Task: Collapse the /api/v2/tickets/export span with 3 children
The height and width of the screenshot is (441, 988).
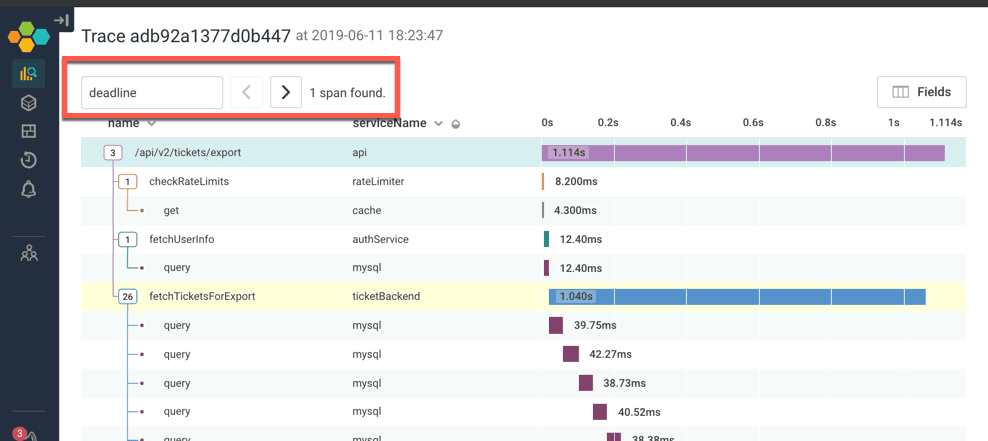Action: pyautogui.click(x=114, y=153)
